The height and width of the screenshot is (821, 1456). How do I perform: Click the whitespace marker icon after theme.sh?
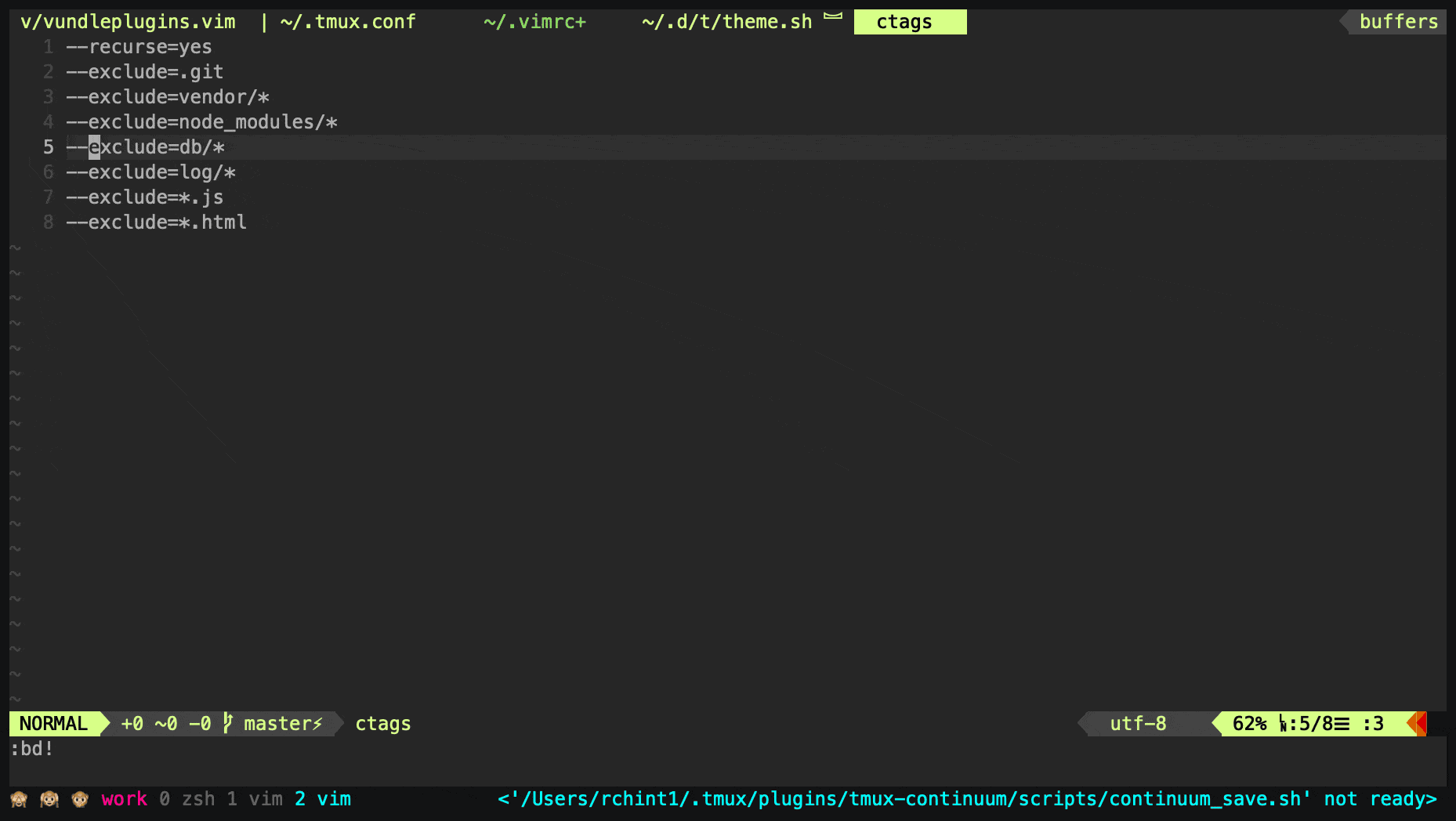point(833,16)
